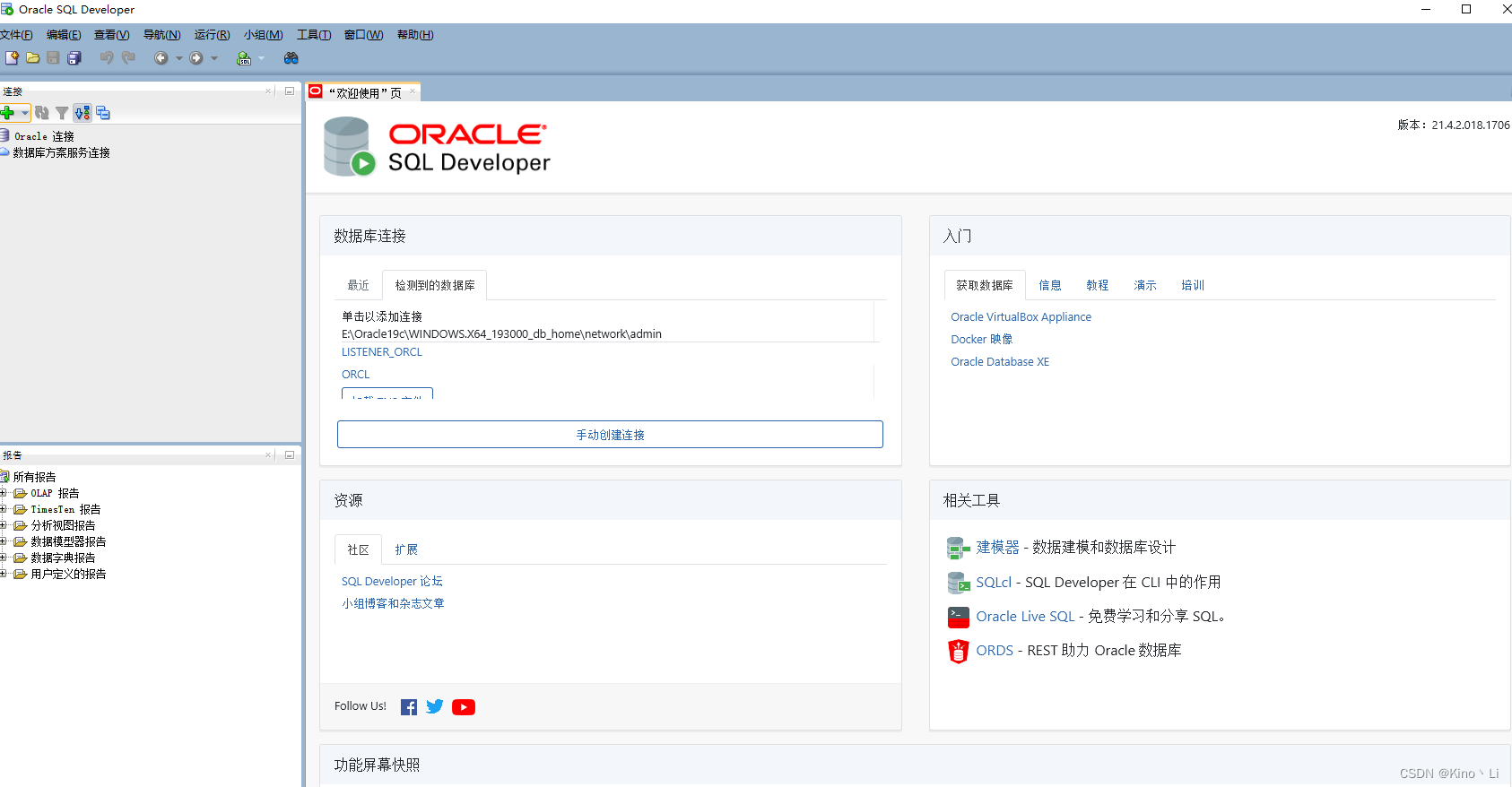
Task: Open the 工具(T) menu
Action: coord(314,35)
